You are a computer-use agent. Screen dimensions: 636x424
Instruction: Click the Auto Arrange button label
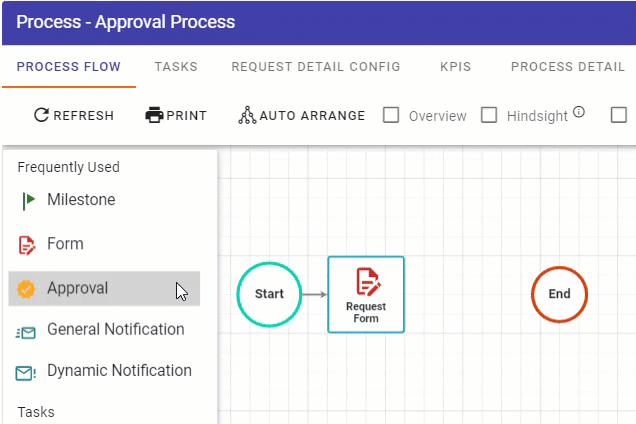(312, 116)
